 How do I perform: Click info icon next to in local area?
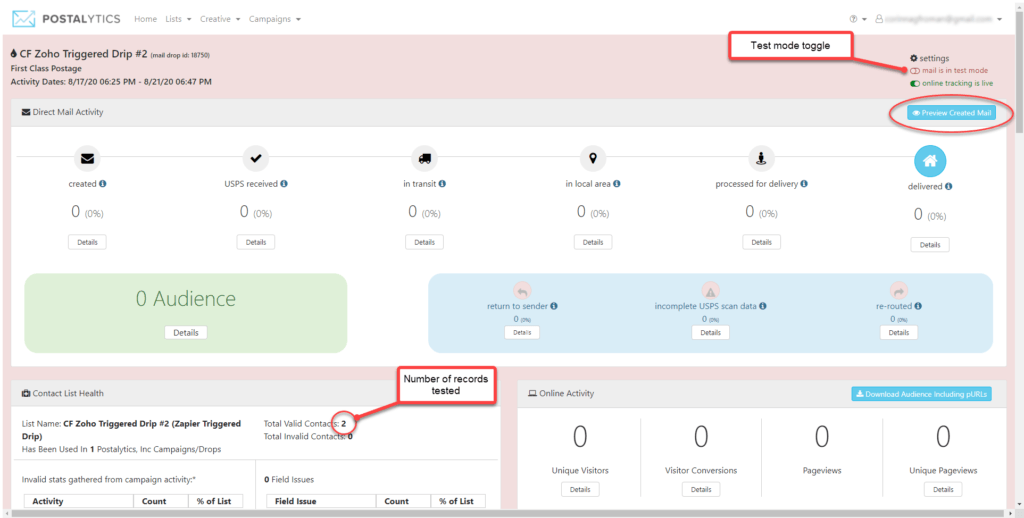coord(616,184)
